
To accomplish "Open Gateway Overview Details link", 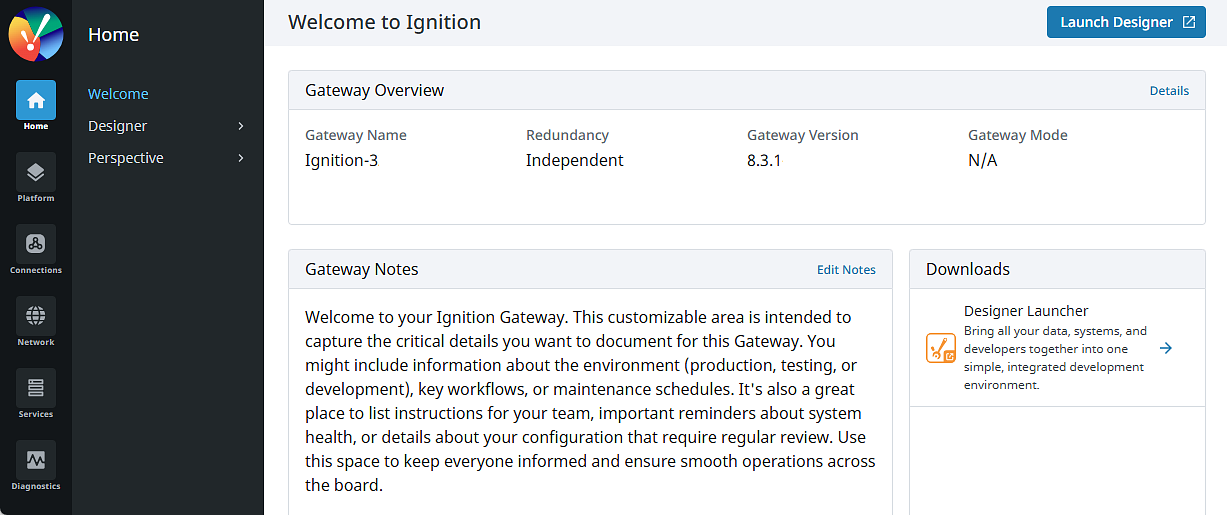I will tap(1169, 90).
